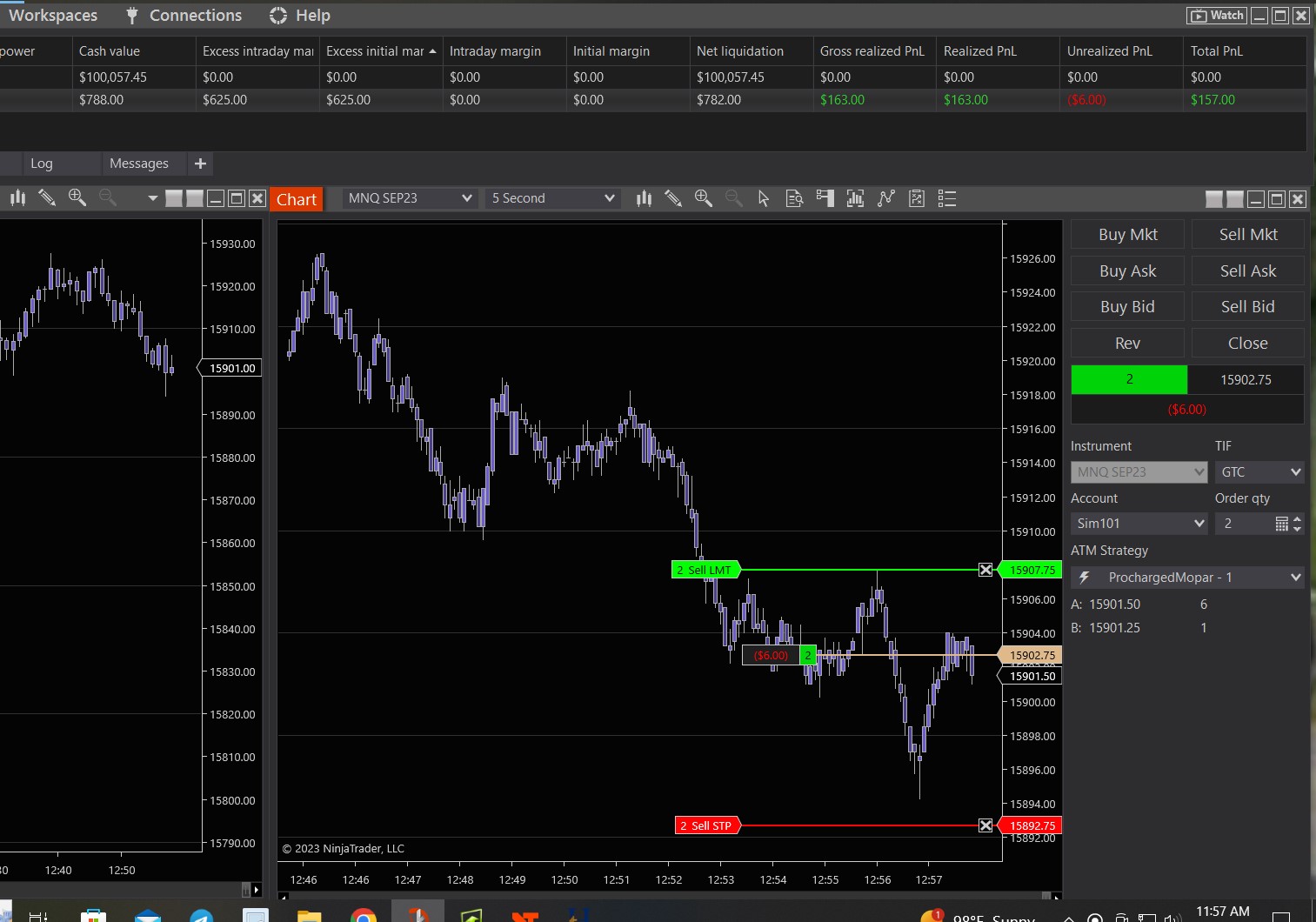Open the GTC time-in-force dropdown
The width and height of the screenshot is (1316, 922).
(1259, 472)
